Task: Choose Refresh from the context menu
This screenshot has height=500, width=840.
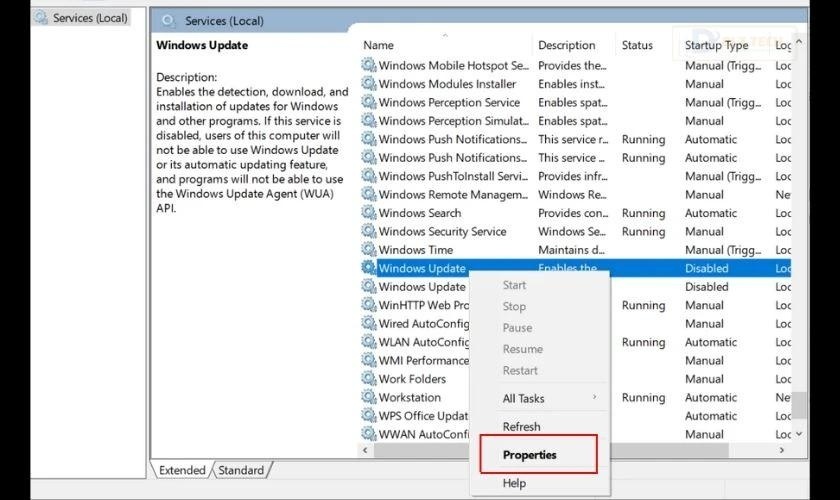Action: pos(521,427)
